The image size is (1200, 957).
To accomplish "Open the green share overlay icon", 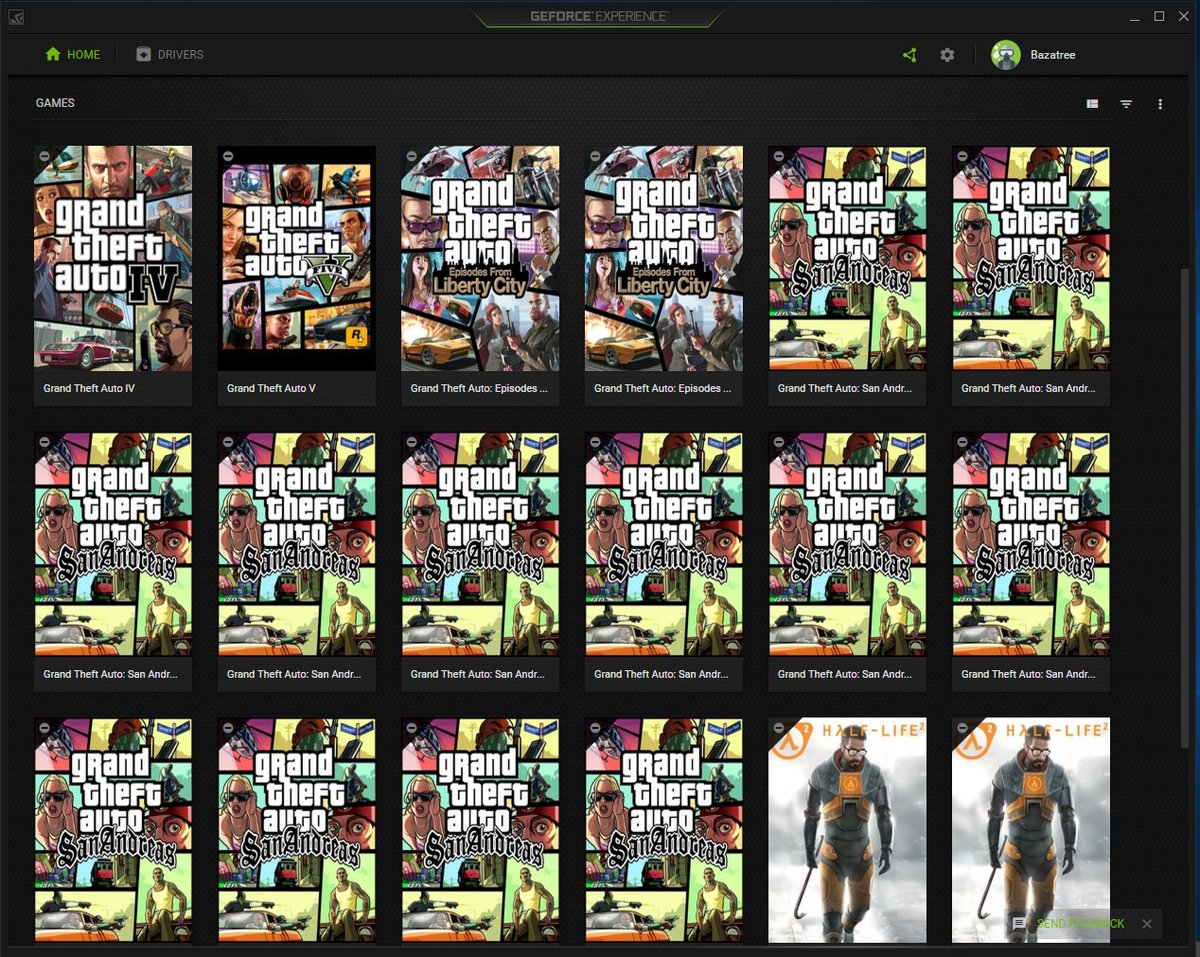I will pyautogui.click(x=909, y=55).
